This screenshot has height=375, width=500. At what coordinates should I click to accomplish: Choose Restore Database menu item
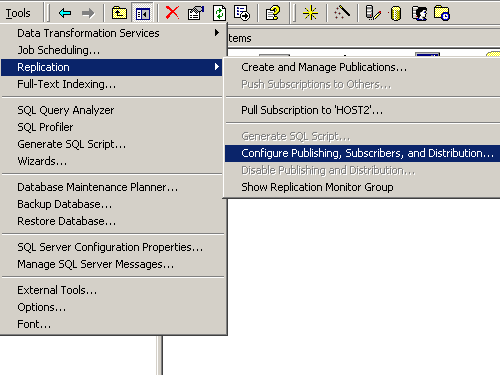coord(112,221)
